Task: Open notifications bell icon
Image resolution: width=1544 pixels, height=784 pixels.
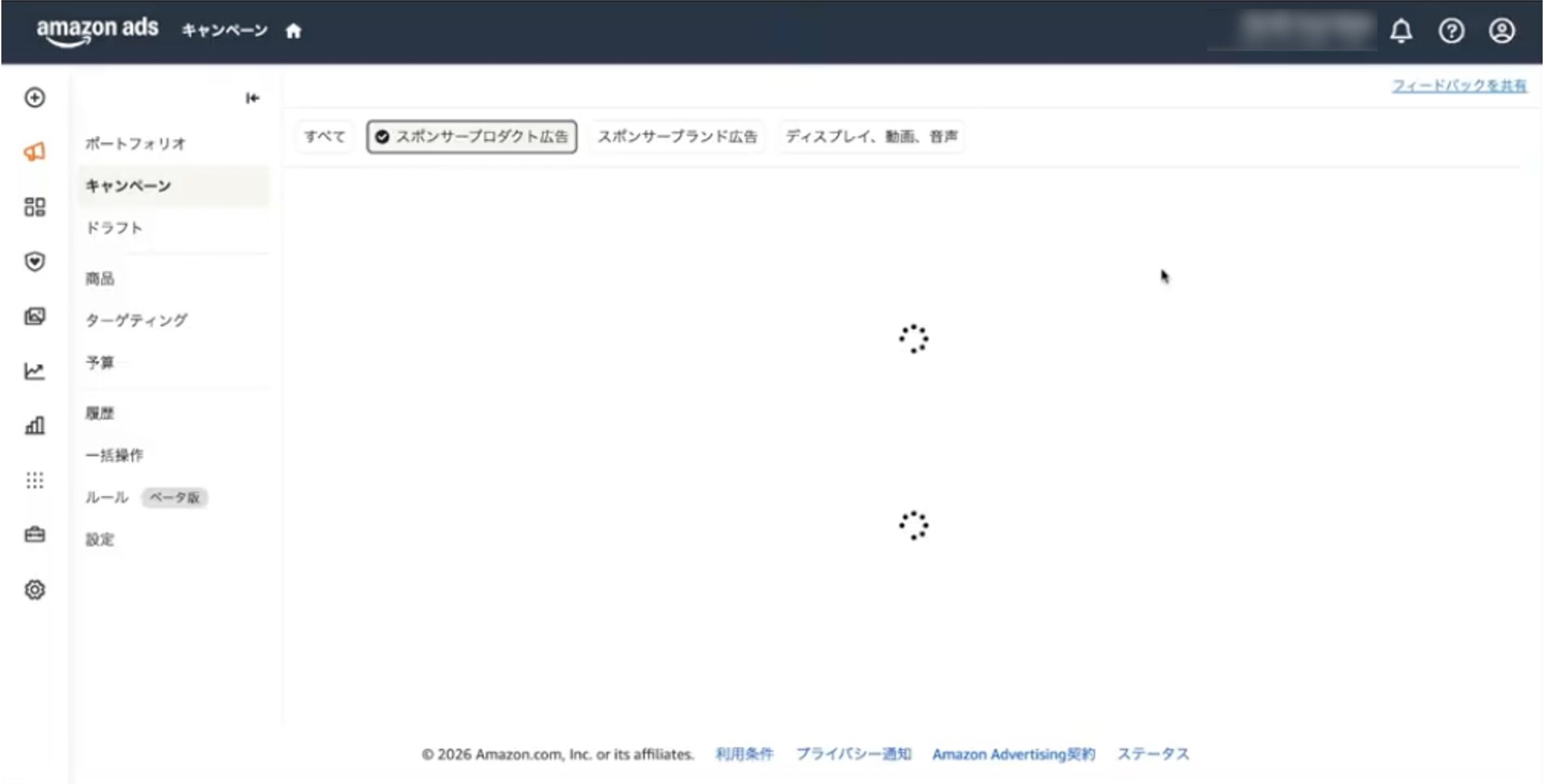Action: point(1401,31)
